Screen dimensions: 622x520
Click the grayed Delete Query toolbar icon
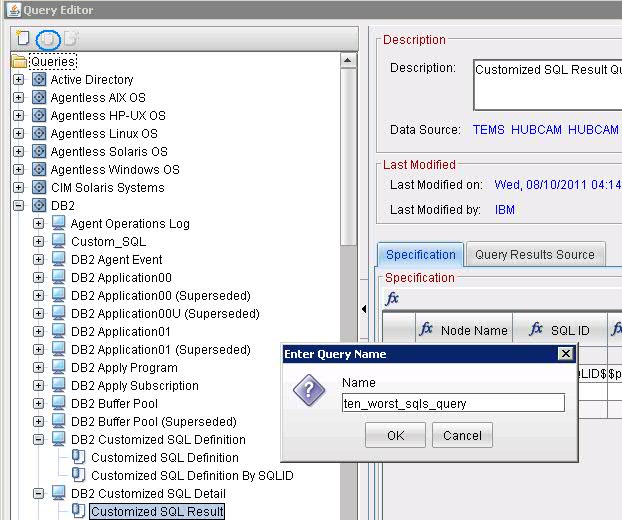(71, 38)
